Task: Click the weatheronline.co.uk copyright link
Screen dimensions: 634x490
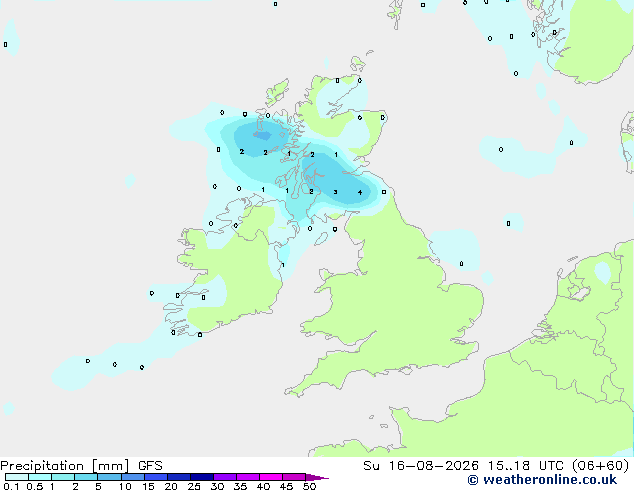Action: [x=542, y=480]
